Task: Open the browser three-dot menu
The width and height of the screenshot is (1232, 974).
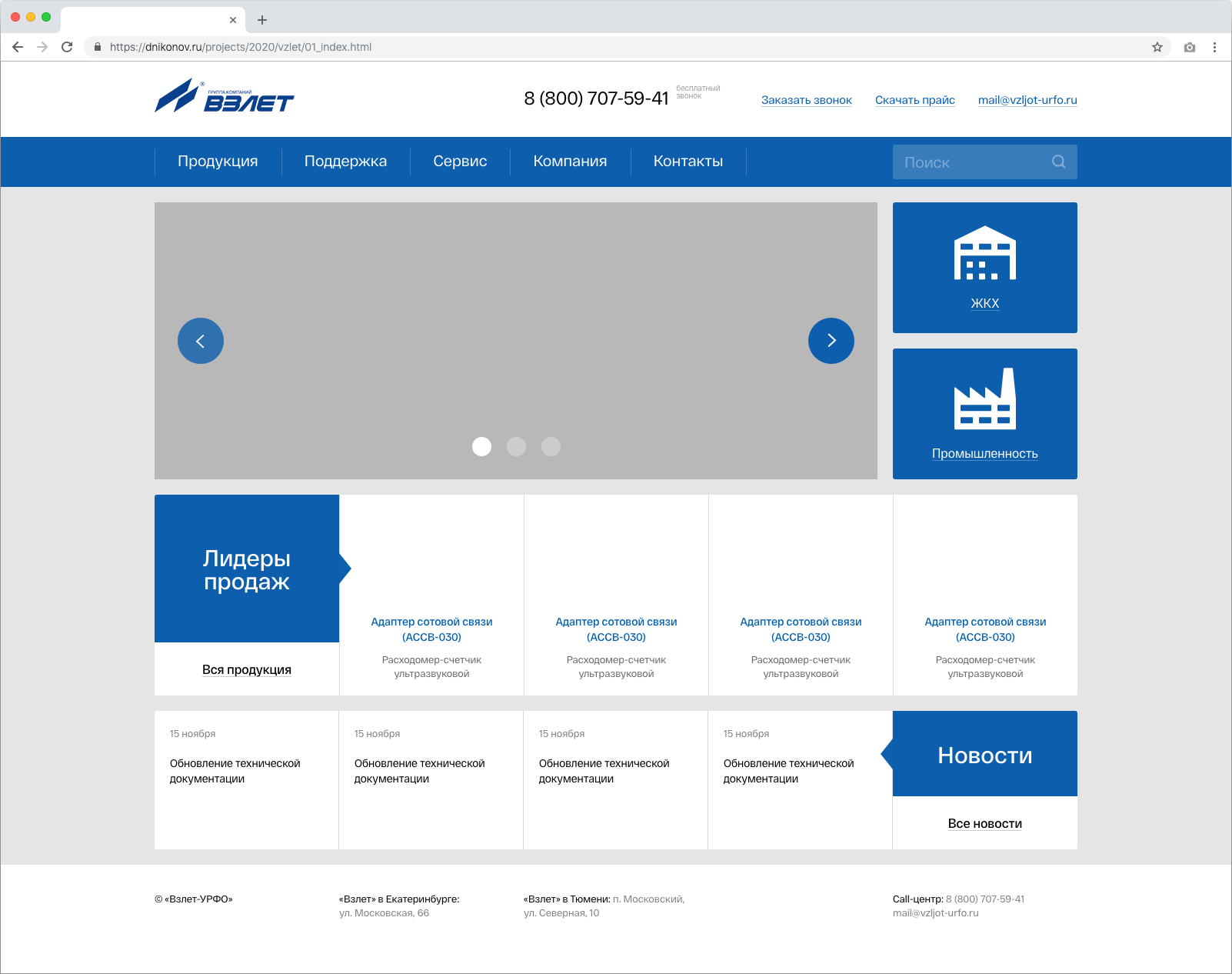Action: [x=1214, y=47]
